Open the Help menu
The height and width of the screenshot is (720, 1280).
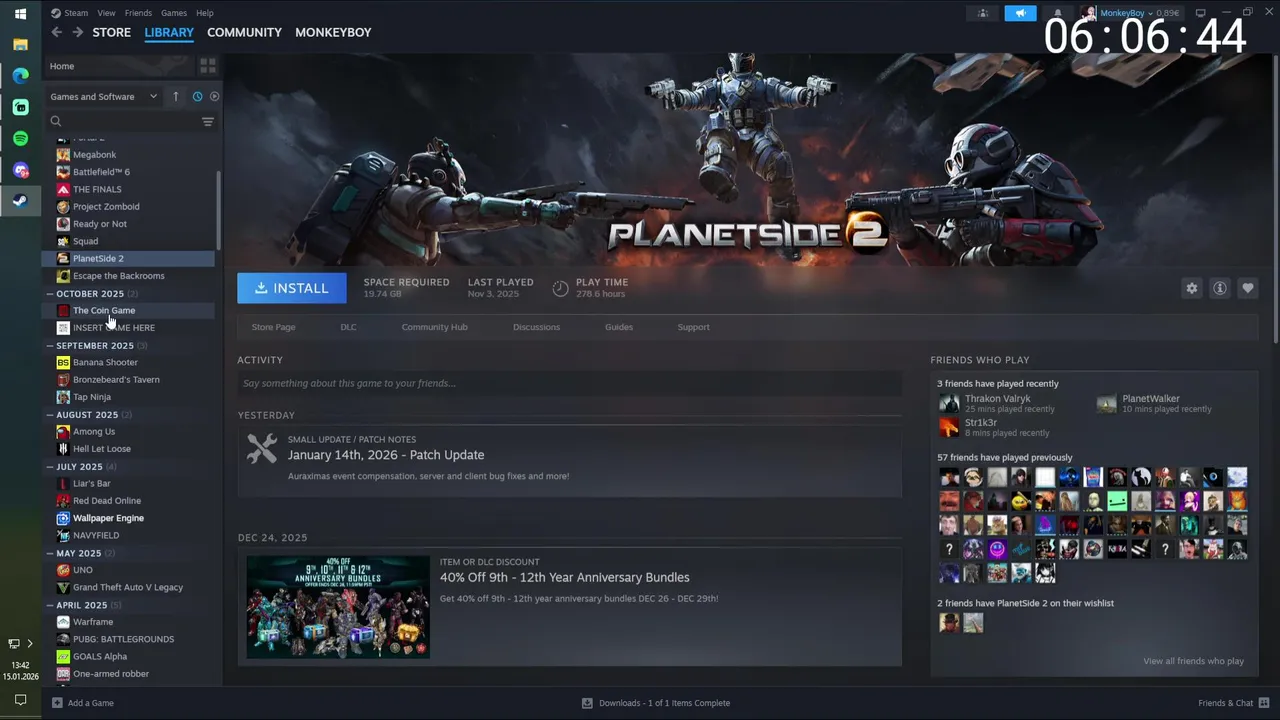point(205,13)
